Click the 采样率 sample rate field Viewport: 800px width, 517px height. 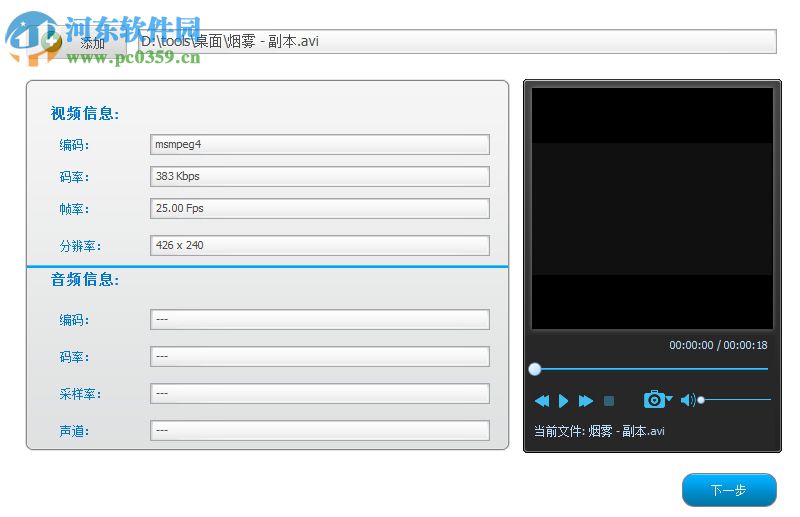[320, 393]
